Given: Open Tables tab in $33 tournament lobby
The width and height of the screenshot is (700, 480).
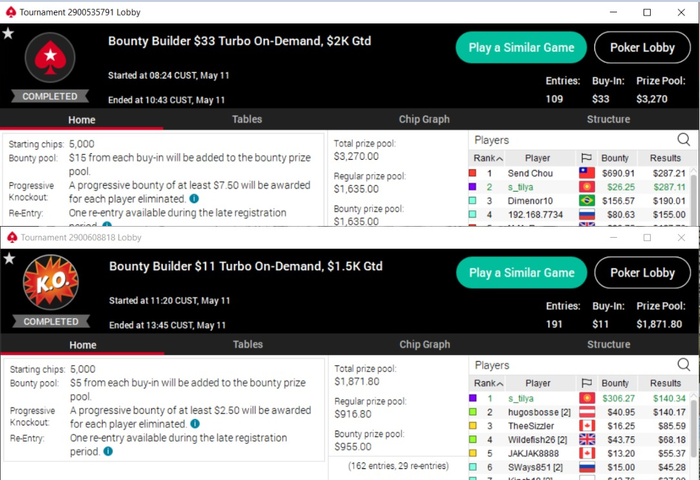Looking at the screenshot, I should [x=247, y=119].
